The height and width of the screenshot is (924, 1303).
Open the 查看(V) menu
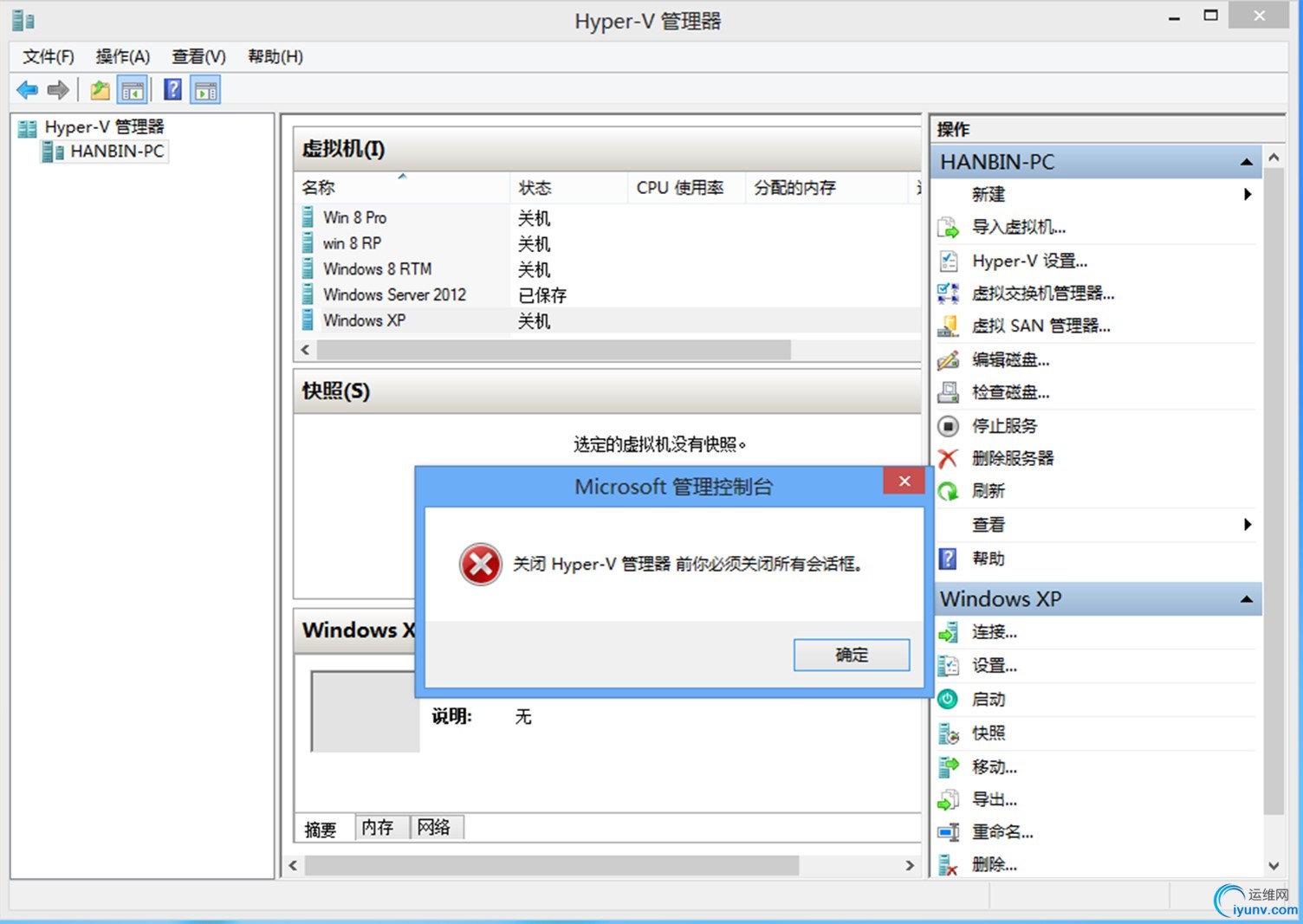198,56
